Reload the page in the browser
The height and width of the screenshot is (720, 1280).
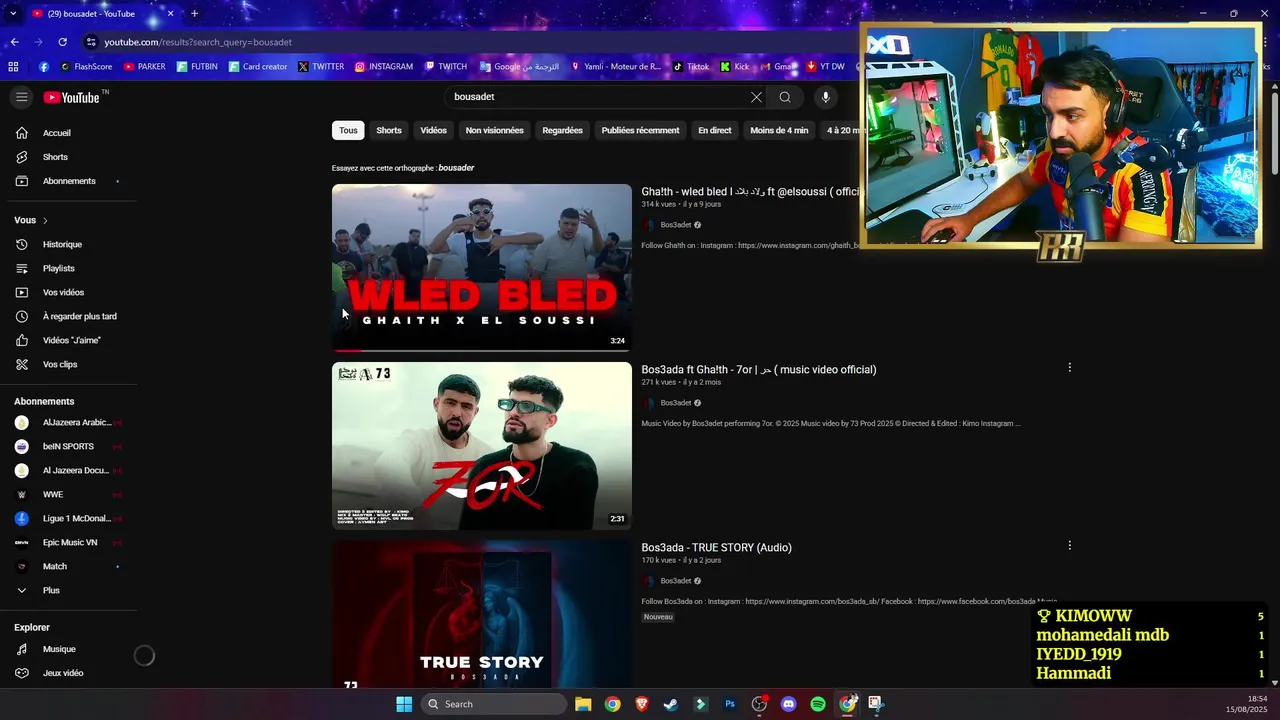(62, 42)
